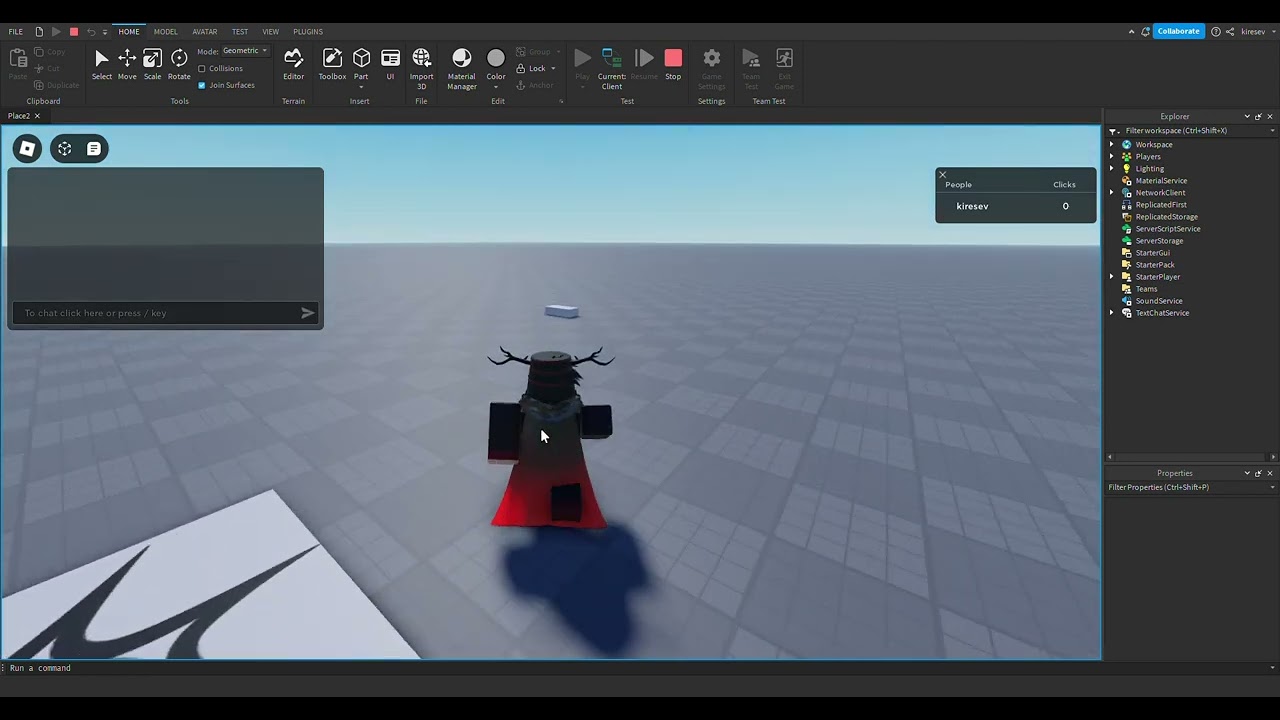The image size is (1280, 720).
Task: Click the Explorer filter funnel icon
Action: click(1113, 131)
